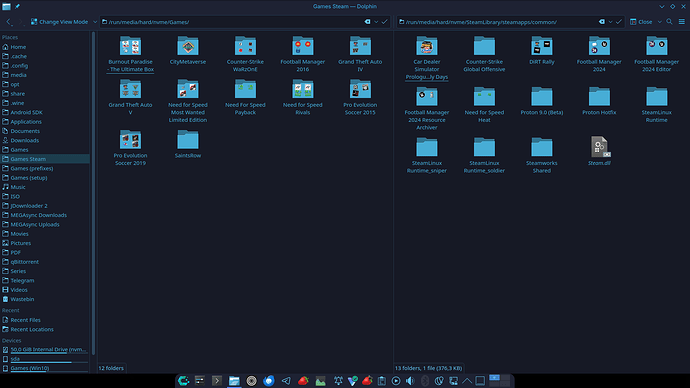Select .config in Places panel
The image size is (690, 388).
45,66
